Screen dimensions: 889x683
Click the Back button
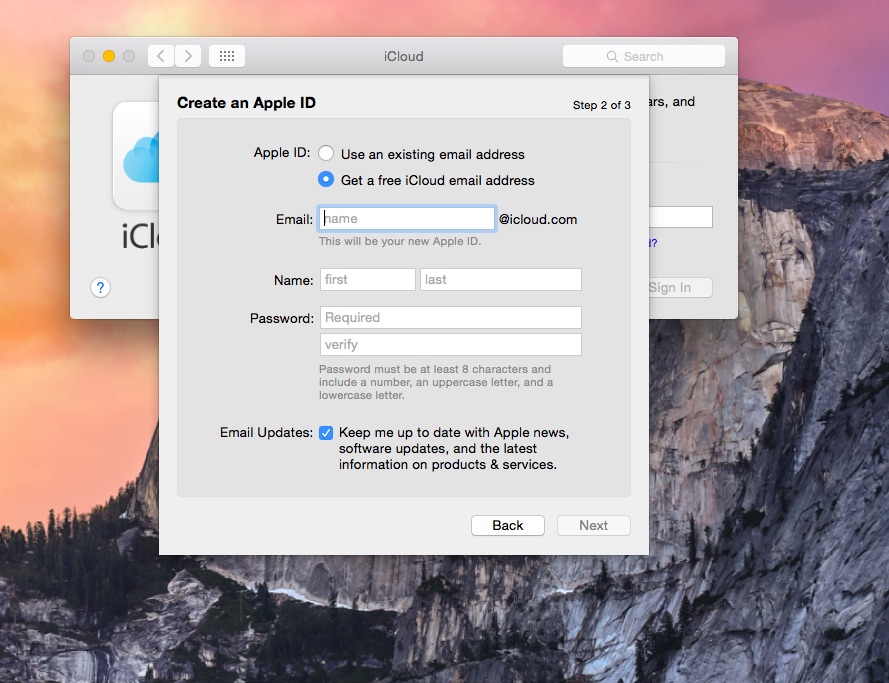tap(507, 525)
